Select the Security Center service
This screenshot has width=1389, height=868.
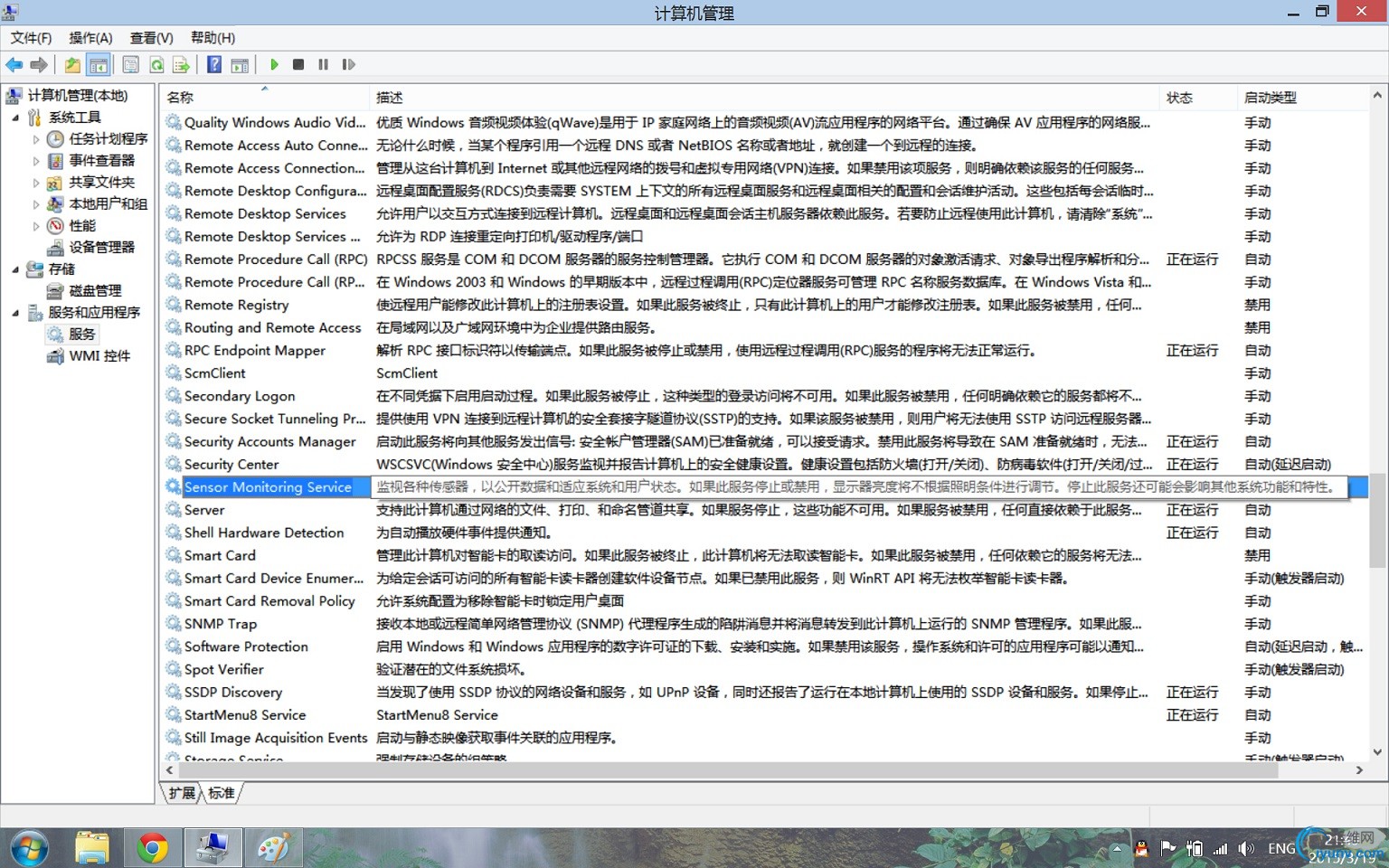click(x=231, y=465)
